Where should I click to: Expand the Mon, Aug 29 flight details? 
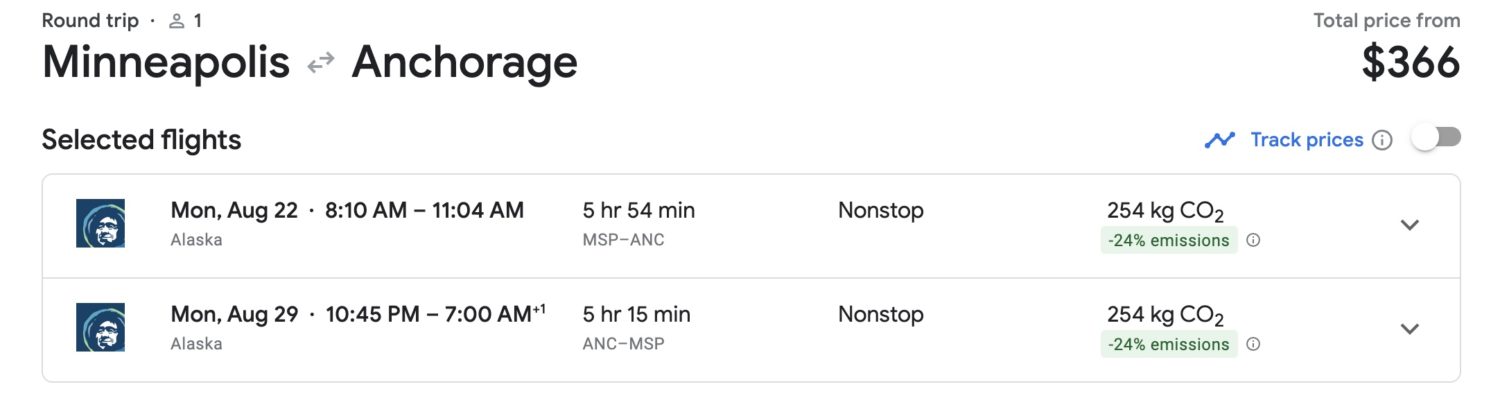click(1409, 329)
